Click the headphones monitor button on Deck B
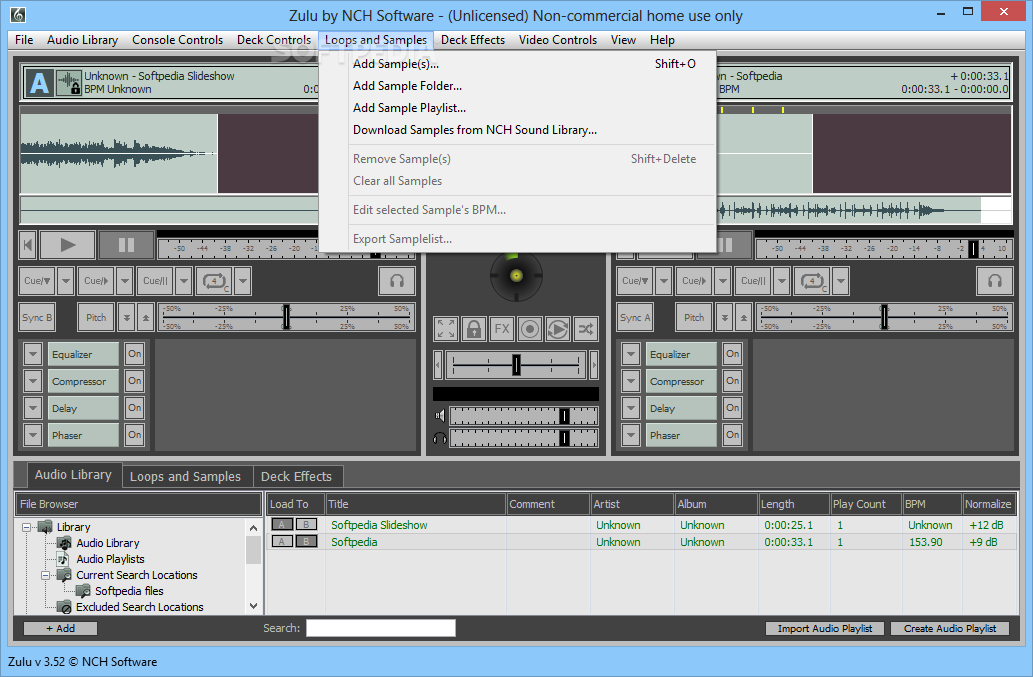Screen dimensions: 1033x677 coord(994,281)
